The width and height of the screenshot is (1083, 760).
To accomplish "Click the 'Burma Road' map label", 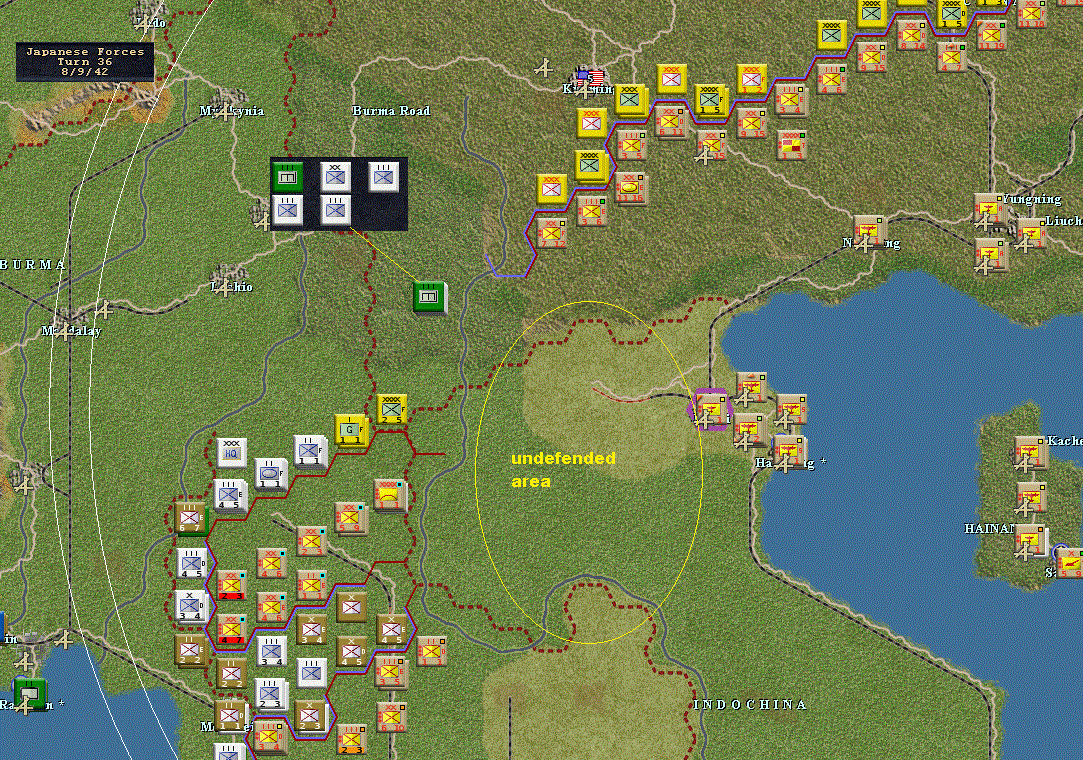I will [391, 111].
